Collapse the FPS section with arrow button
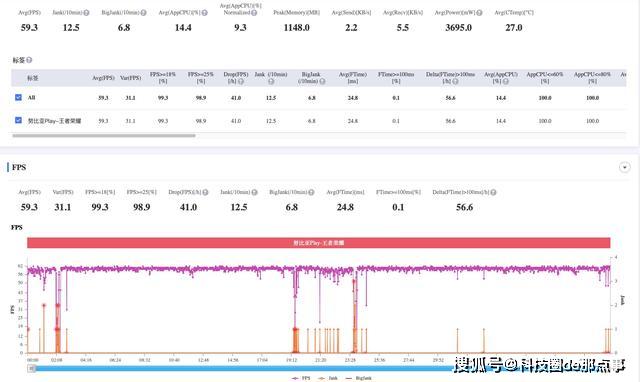Image resolution: width=640 pixels, height=382 pixels. click(x=624, y=167)
